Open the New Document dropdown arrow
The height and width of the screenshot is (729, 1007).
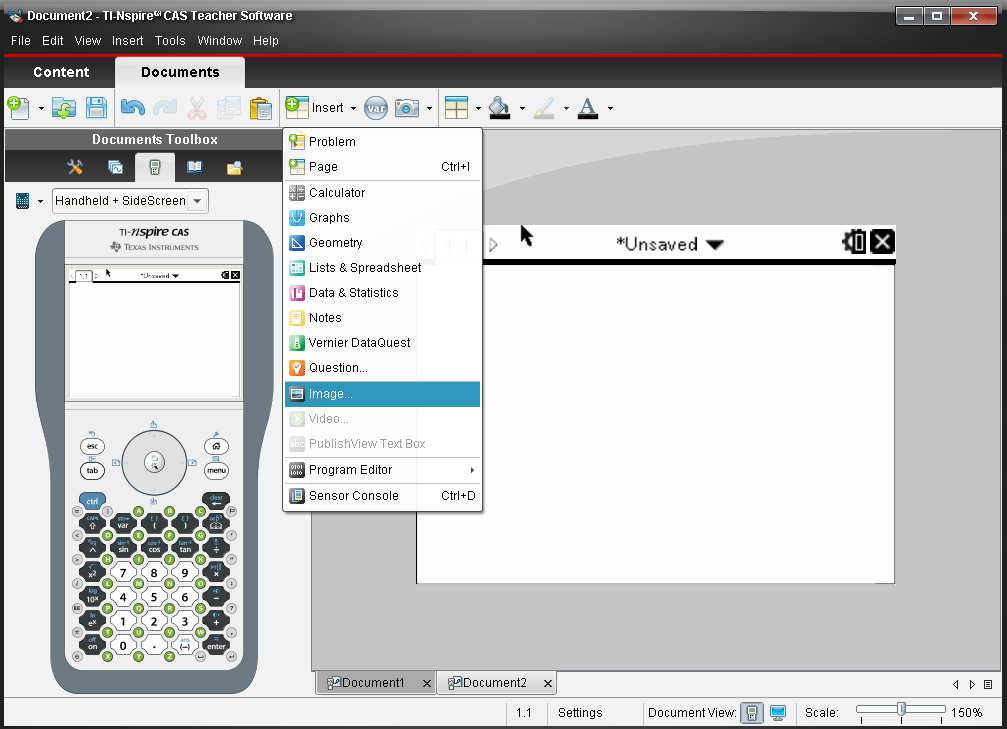(41, 109)
